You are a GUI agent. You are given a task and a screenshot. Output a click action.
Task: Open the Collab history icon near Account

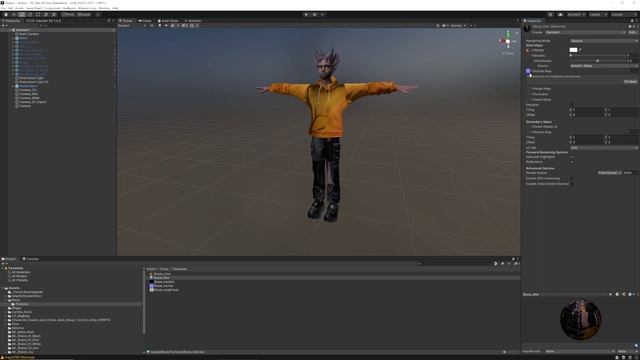click(x=551, y=14)
